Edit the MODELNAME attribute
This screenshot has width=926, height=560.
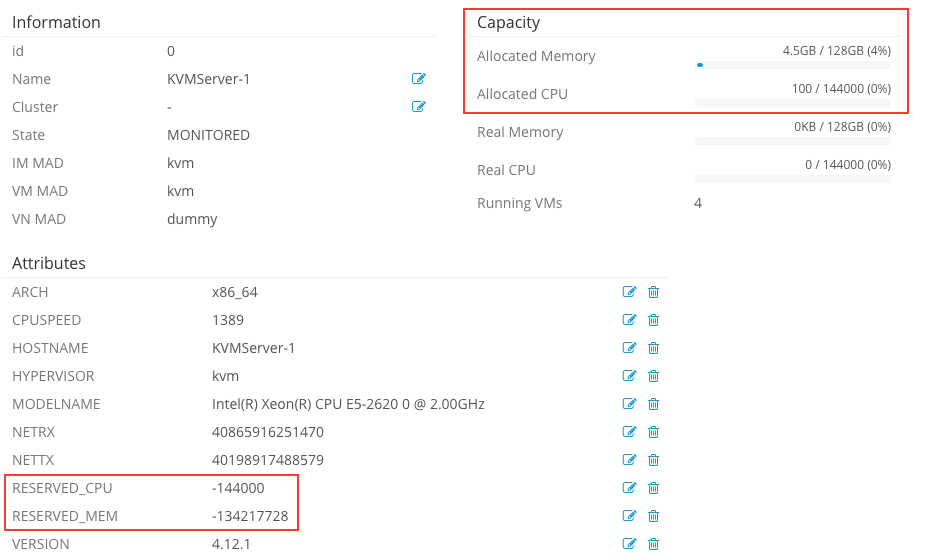click(x=629, y=404)
